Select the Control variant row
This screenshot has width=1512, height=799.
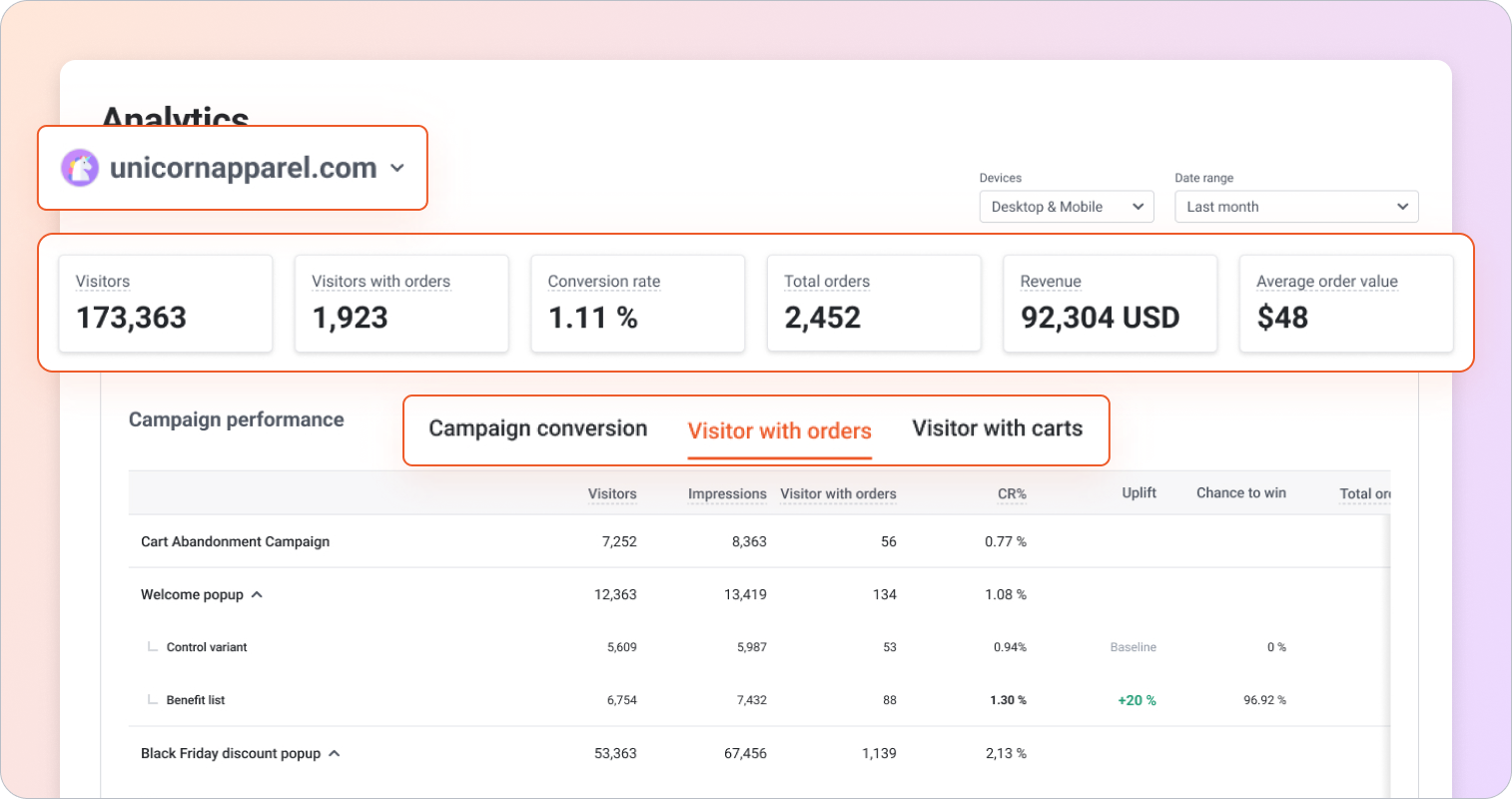click(207, 647)
